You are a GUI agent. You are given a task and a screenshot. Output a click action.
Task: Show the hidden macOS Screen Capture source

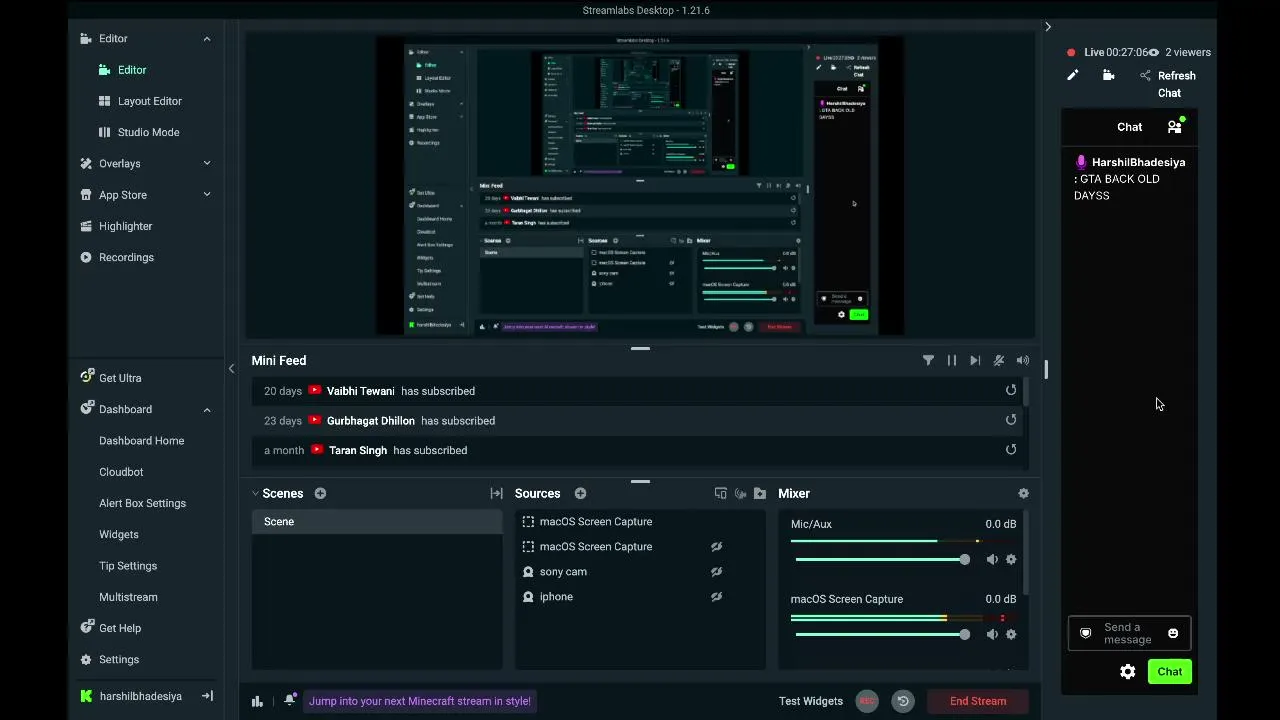coord(717,547)
